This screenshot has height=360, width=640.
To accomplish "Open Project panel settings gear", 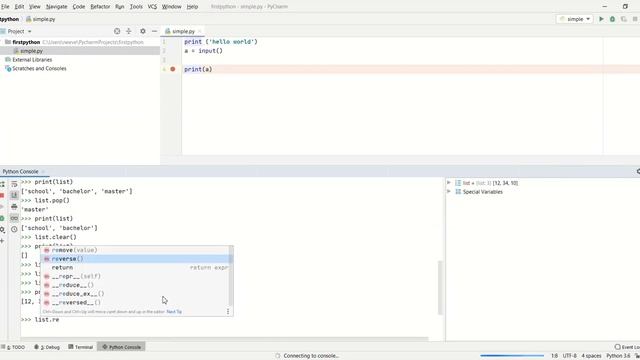I will pos(142,31).
